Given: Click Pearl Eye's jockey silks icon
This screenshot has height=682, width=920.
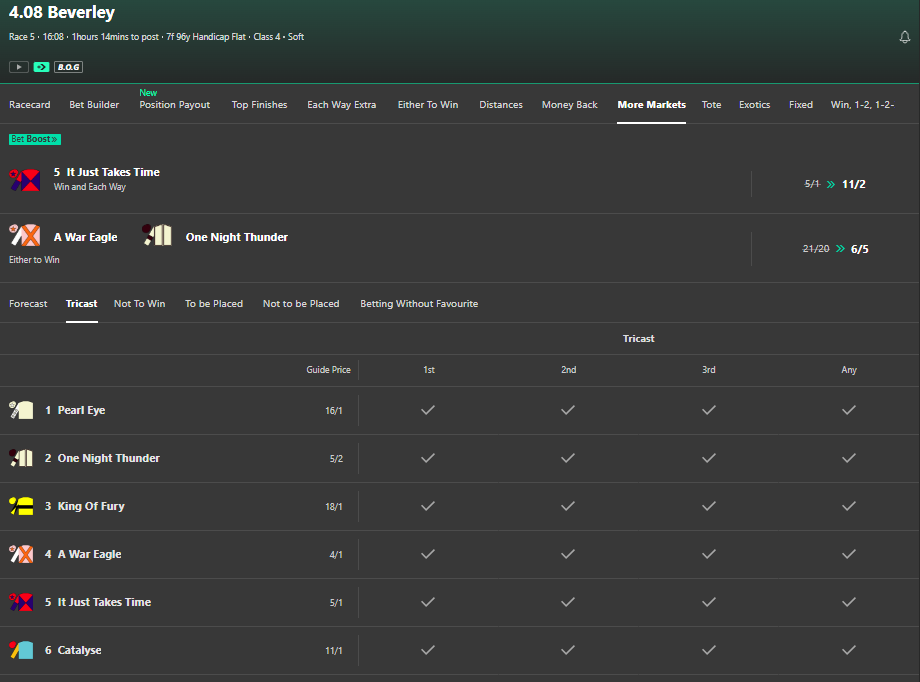Looking at the screenshot, I should (x=22, y=410).
